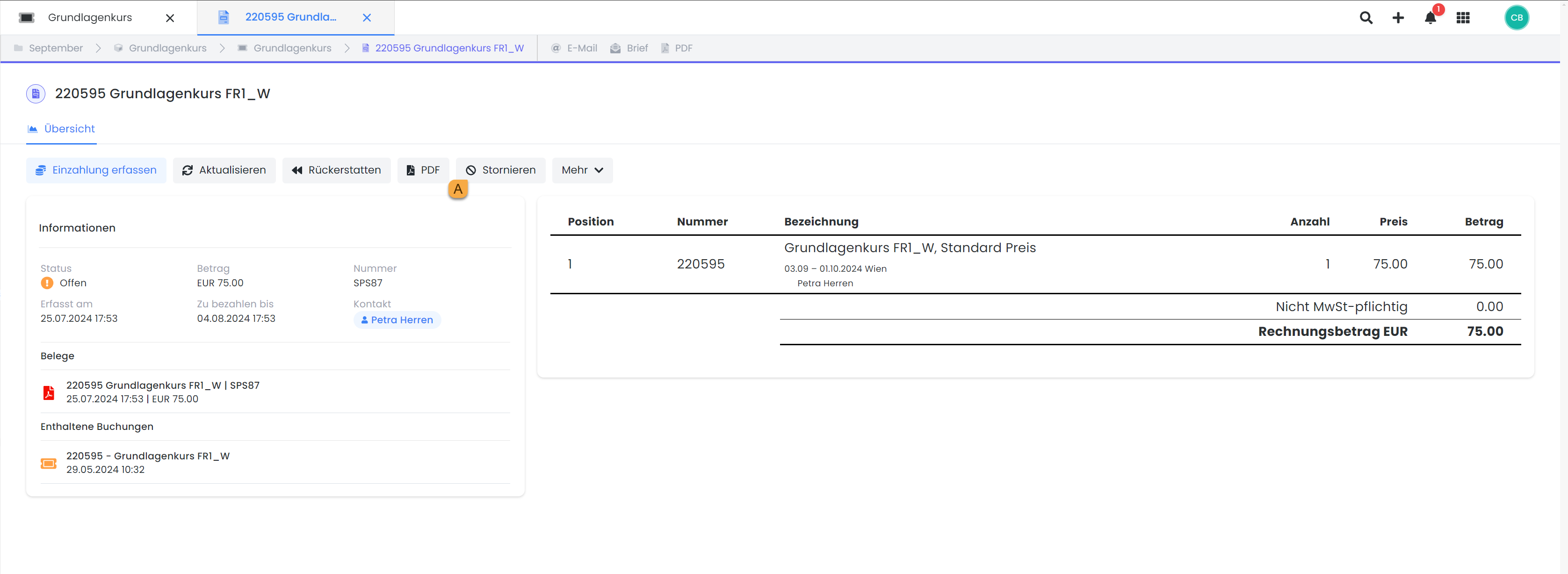Click the CB user avatar
This screenshot has width=1568, height=574.
(x=1516, y=18)
